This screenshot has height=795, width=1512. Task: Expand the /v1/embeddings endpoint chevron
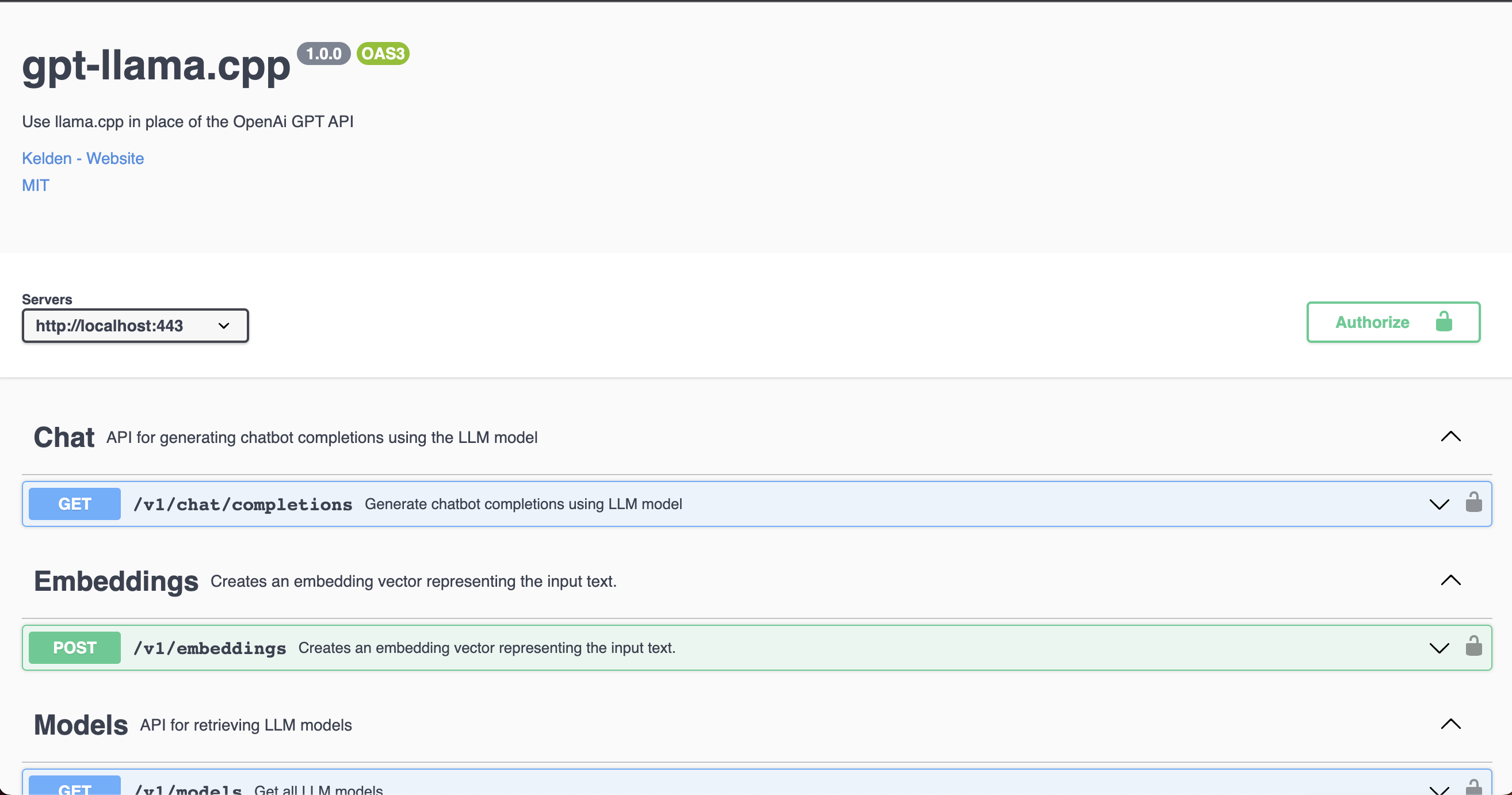point(1438,648)
